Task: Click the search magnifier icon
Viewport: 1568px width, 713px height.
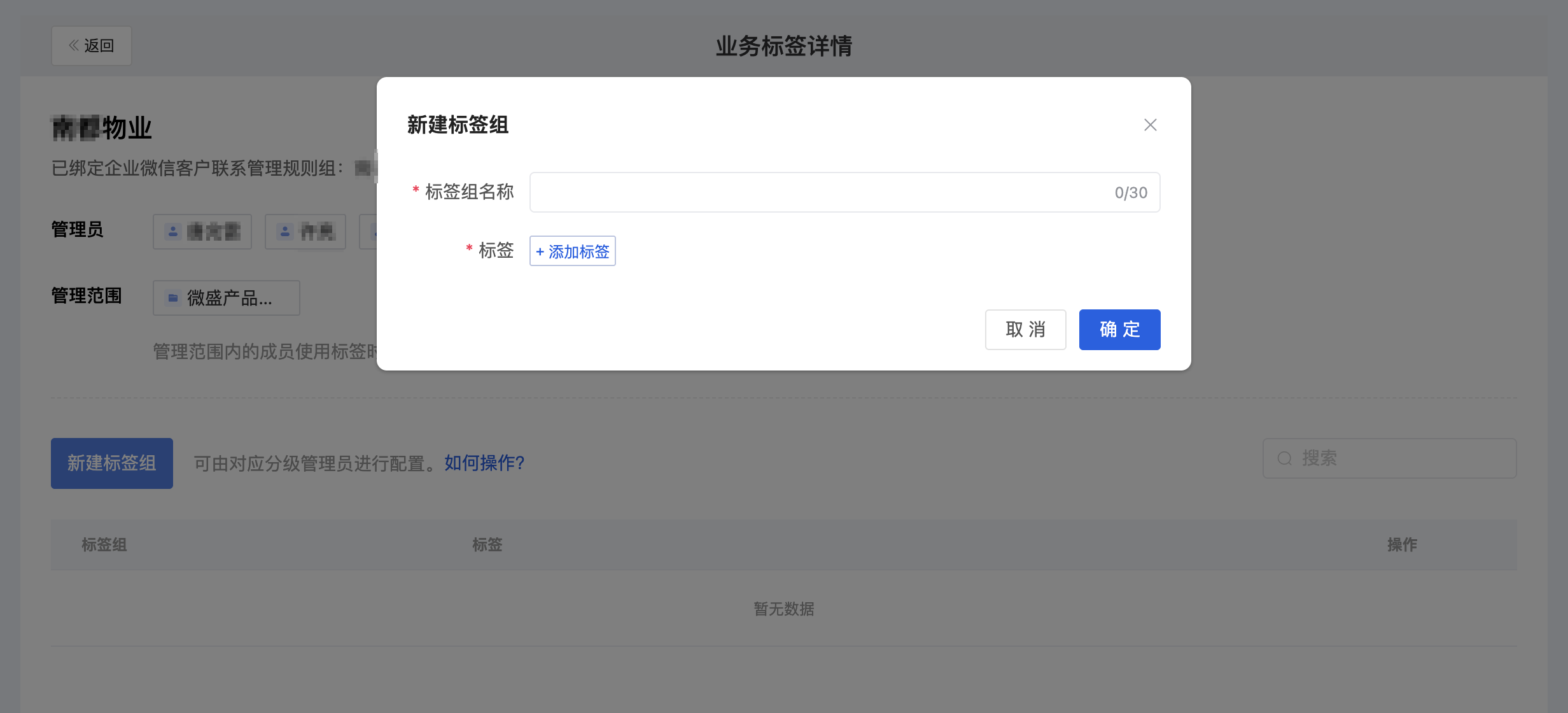Action: [1285, 458]
